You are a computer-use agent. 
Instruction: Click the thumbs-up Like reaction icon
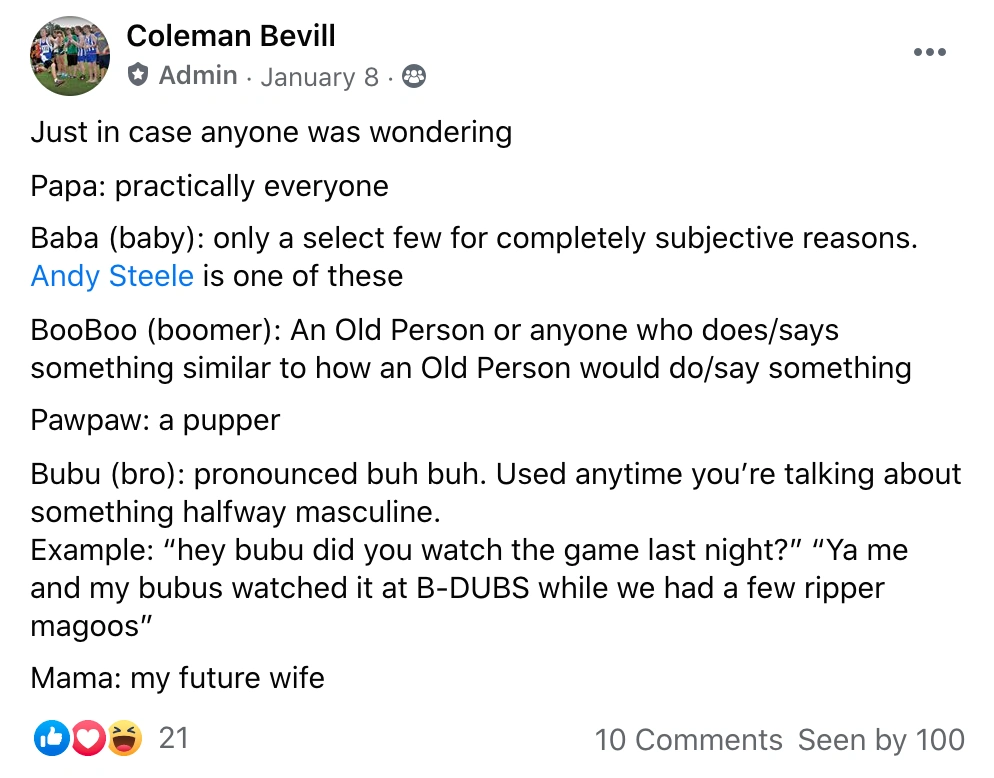click(49, 739)
